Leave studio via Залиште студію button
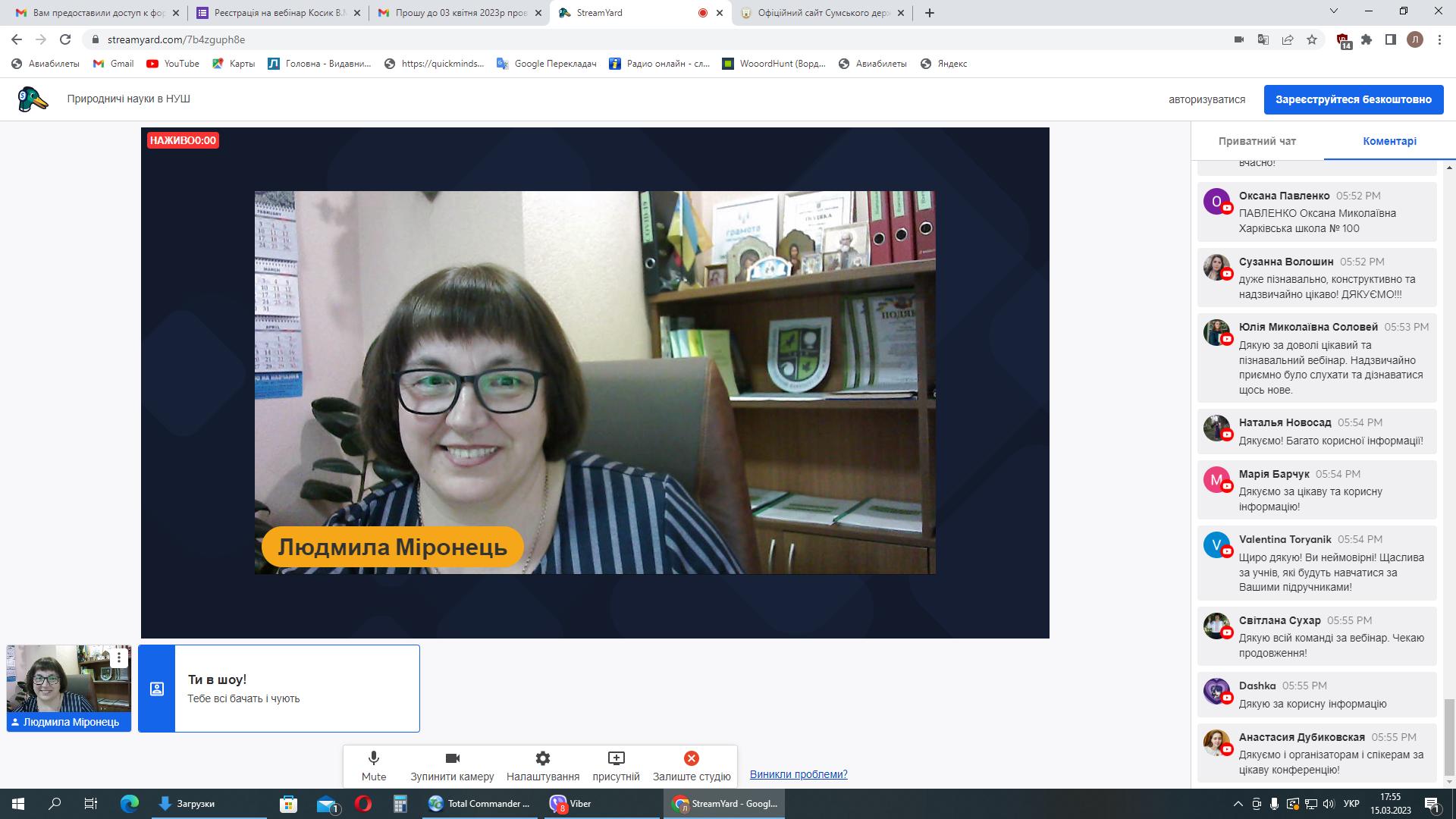1456x819 pixels. (x=692, y=766)
